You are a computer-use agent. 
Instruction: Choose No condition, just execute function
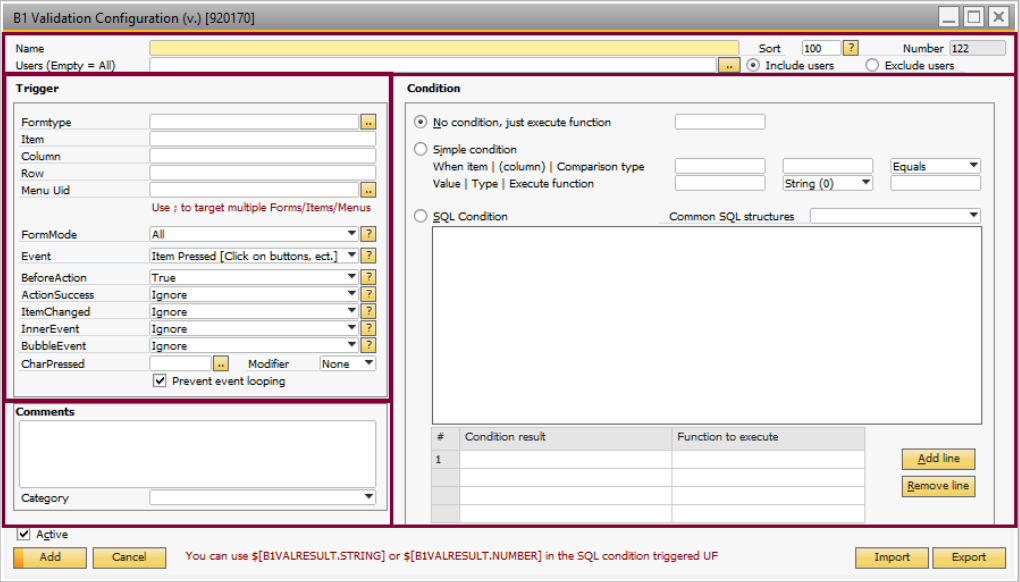click(421, 122)
